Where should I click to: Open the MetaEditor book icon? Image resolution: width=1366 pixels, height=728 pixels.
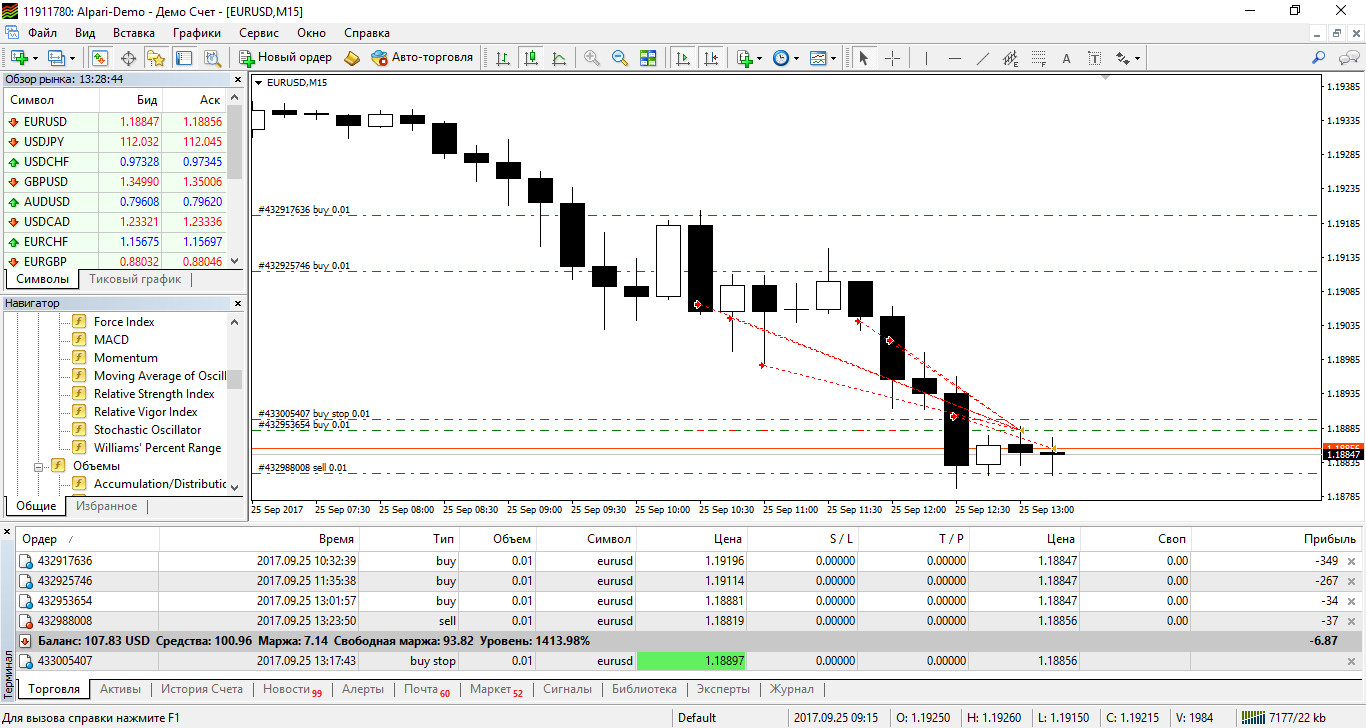pos(352,58)
